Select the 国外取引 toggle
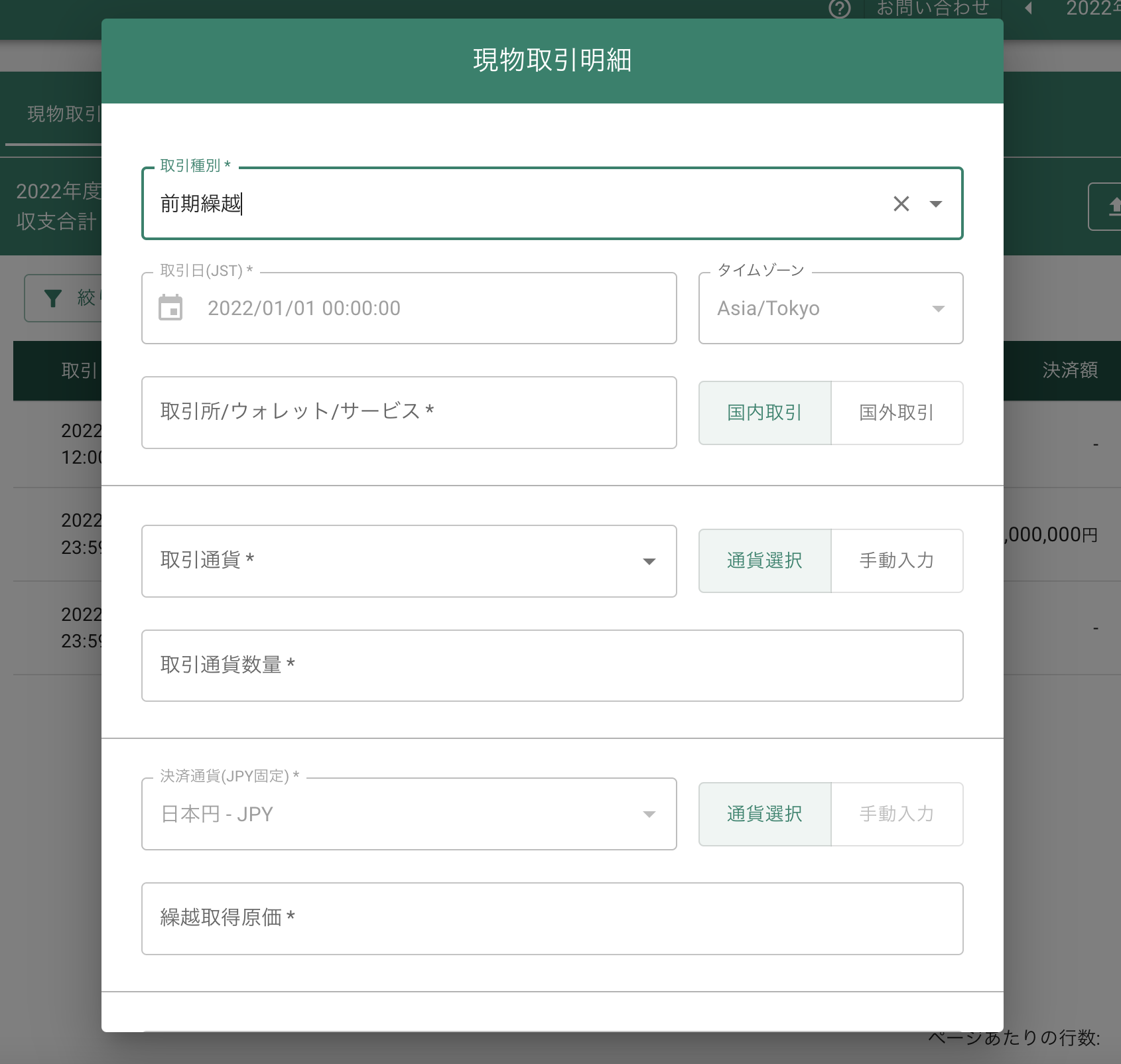Viewport: 1121px width, 1064px height. [x=897, y=413]
